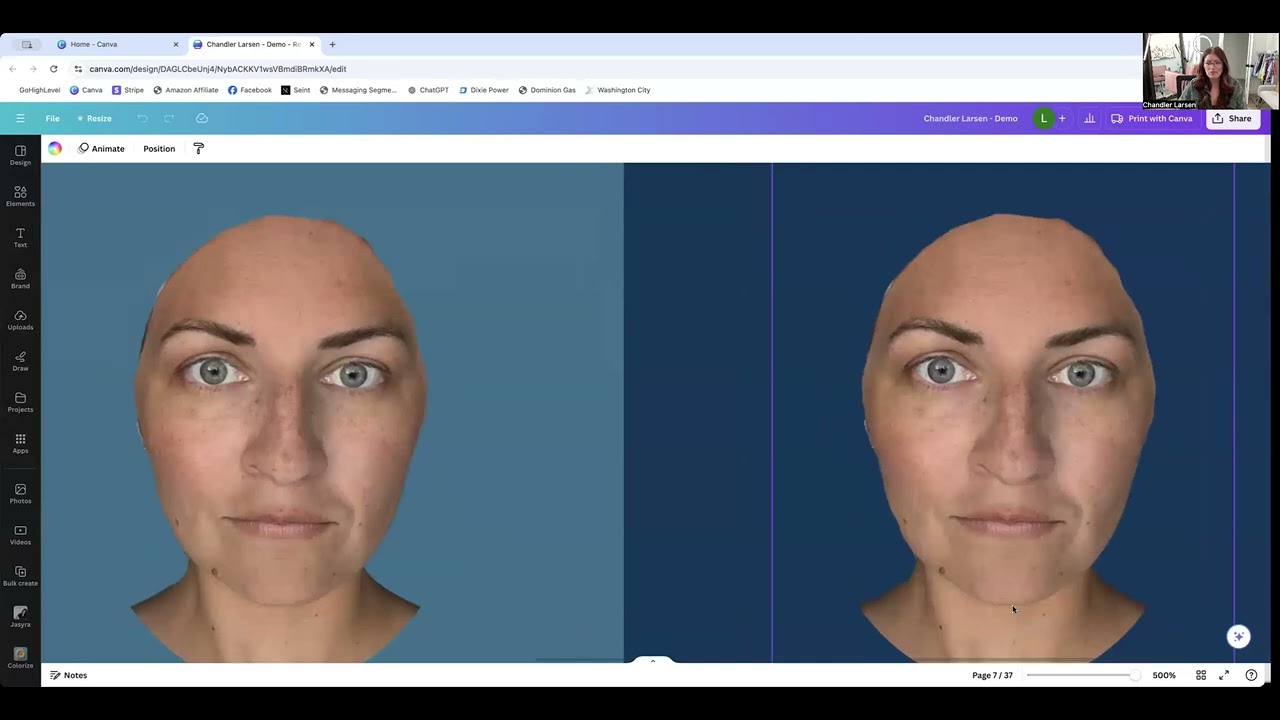This screenshot has width=1280, height=720.
Task: Click the Page 7 / 37 indicator
Action: click(x=992, y=675)
